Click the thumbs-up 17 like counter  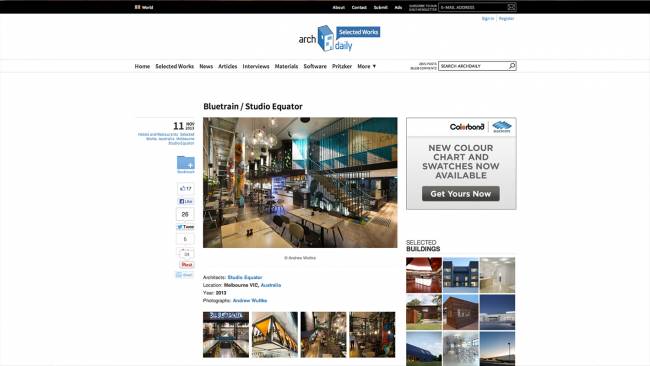coord(186,189)
